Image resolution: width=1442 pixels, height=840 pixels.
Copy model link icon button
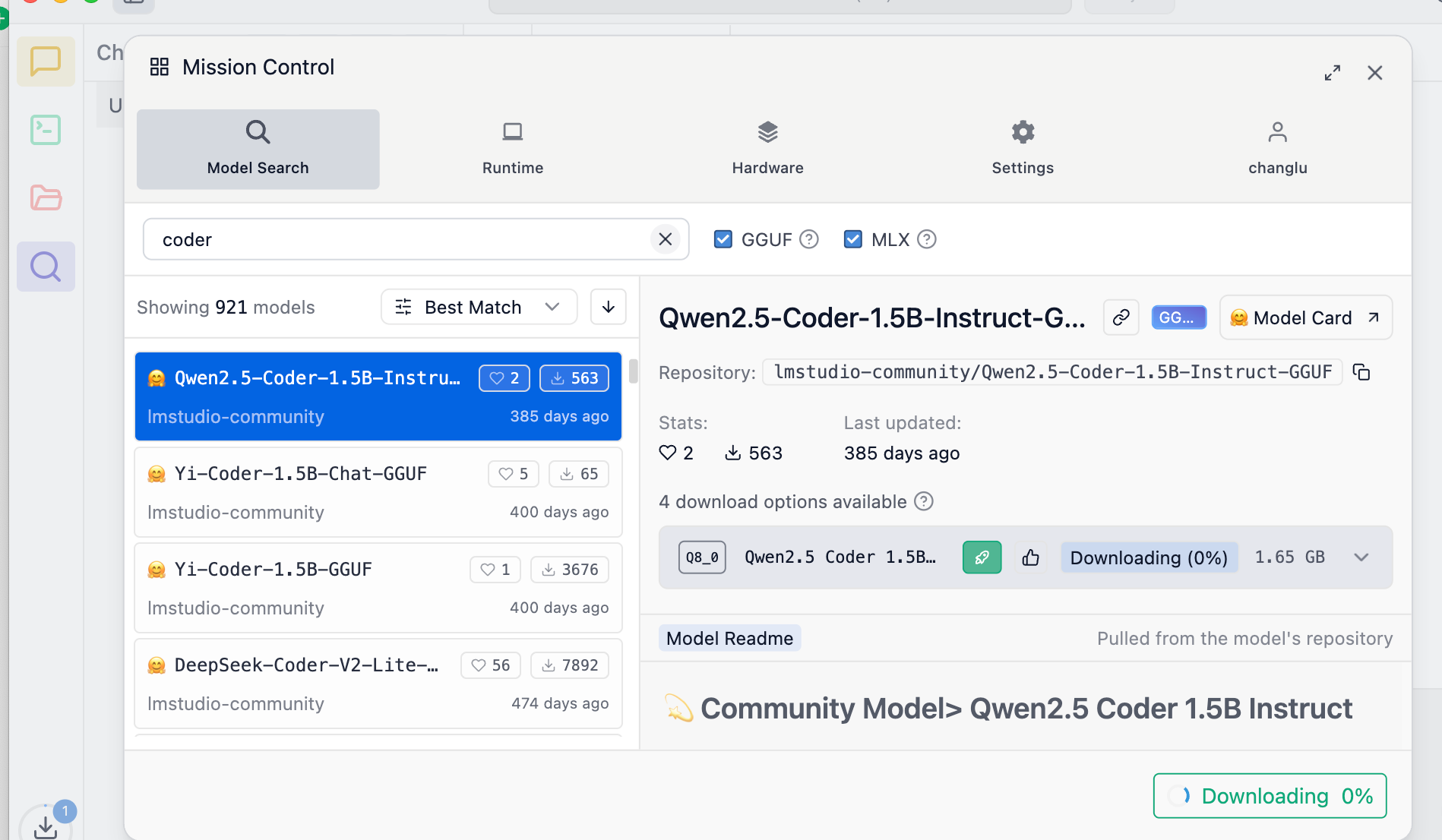(x=1121, y=317)
